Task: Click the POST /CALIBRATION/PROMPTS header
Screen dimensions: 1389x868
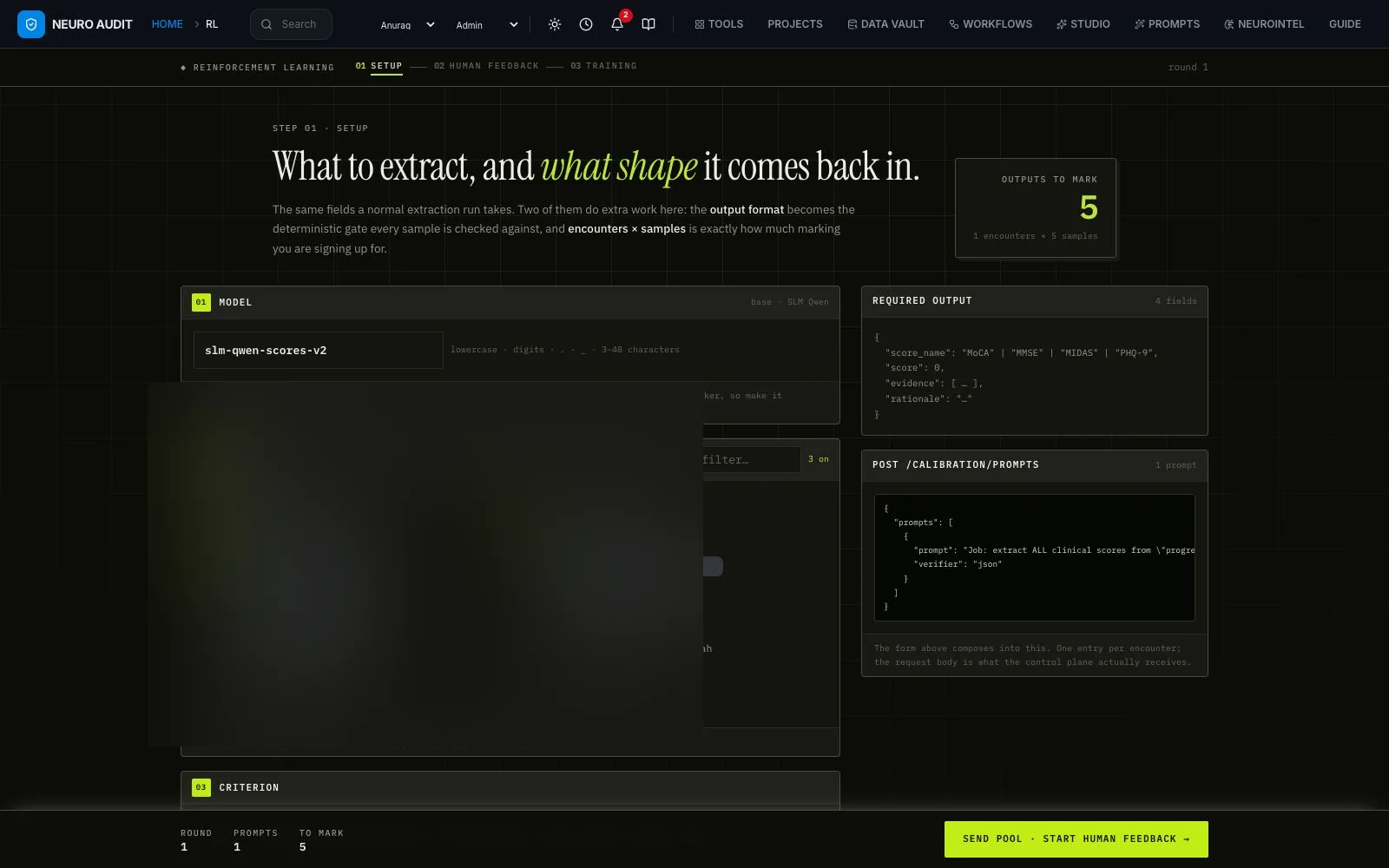Action: pos(956,465)
